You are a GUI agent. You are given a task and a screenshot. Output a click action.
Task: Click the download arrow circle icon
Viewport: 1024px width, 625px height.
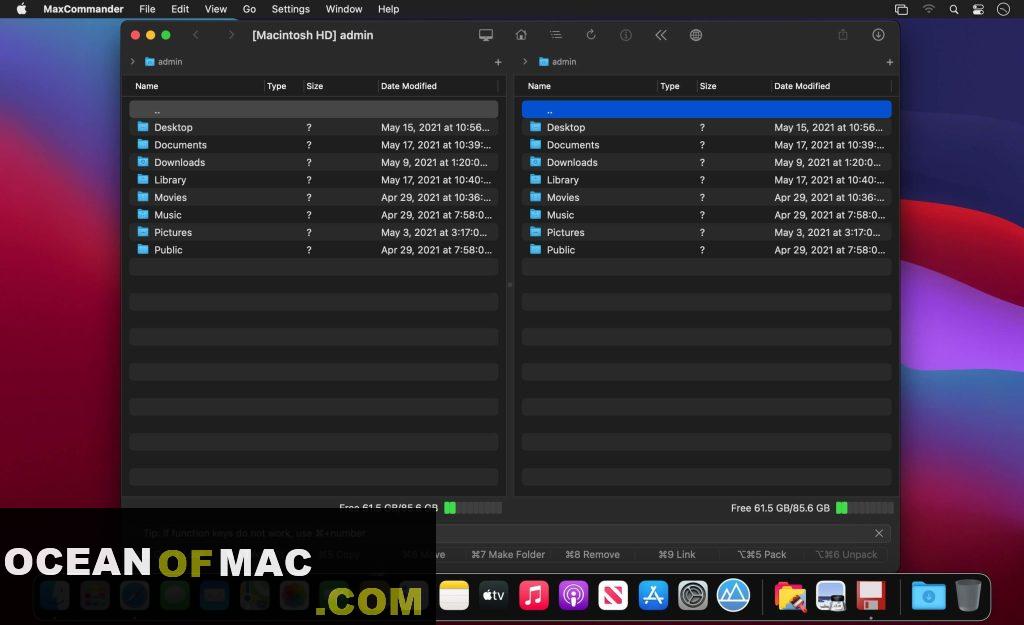[878, 35]
